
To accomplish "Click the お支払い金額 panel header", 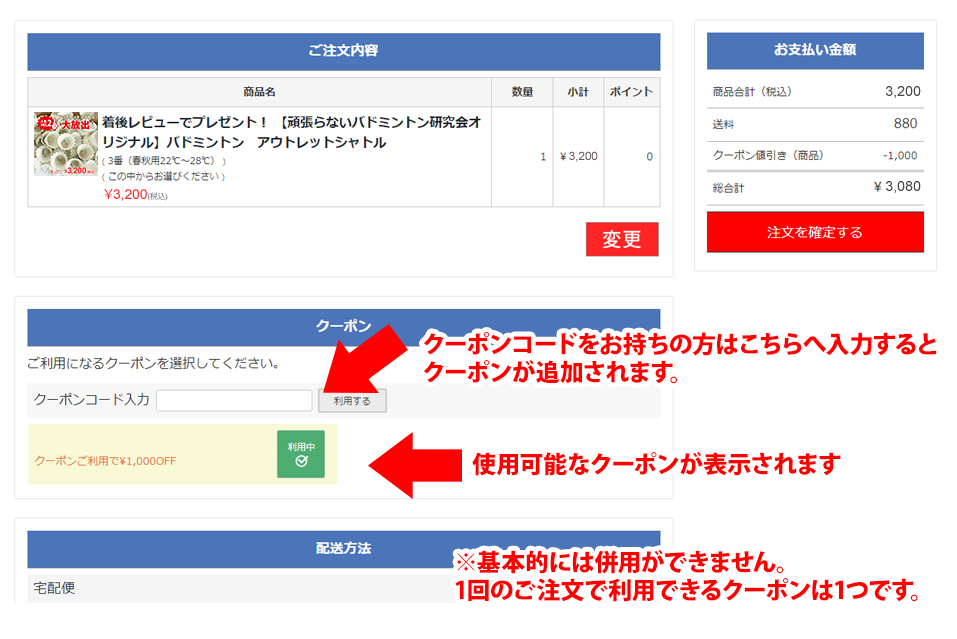I will 814,50.
